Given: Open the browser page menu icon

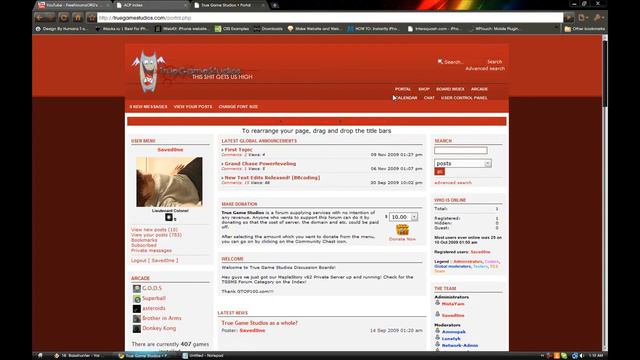Looking at the screenshot, I should 583,18.
